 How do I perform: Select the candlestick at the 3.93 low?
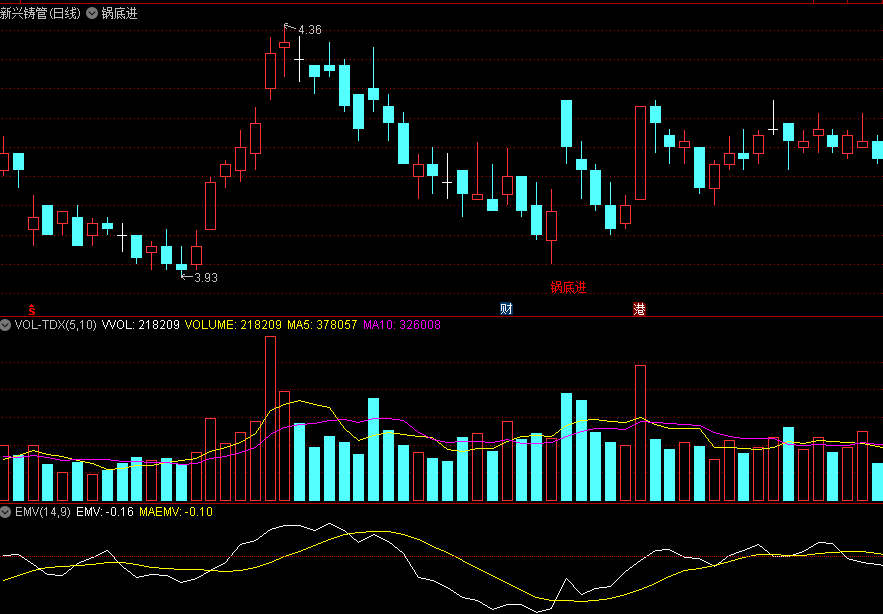[x=181, y=261]
